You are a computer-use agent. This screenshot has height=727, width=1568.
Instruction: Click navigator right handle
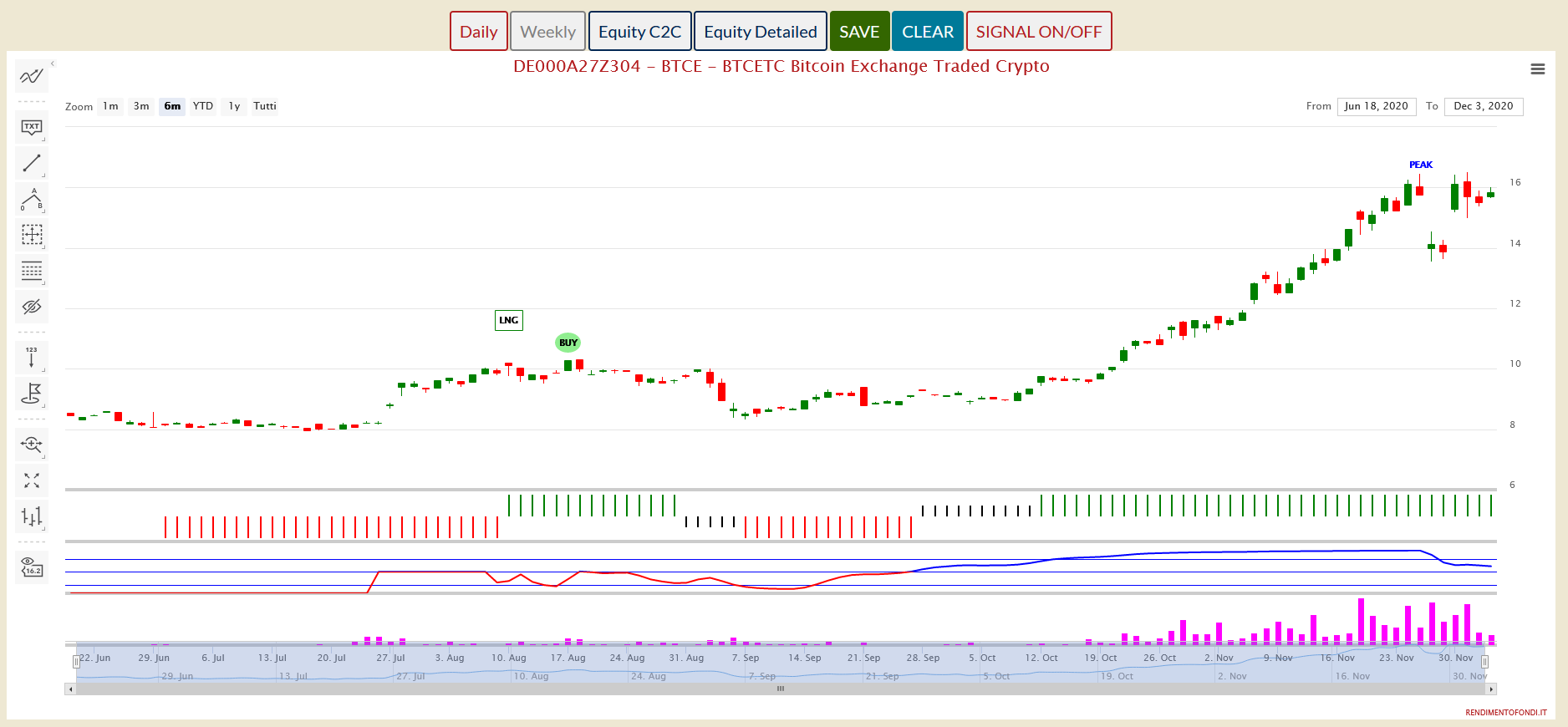point(1484,662)
